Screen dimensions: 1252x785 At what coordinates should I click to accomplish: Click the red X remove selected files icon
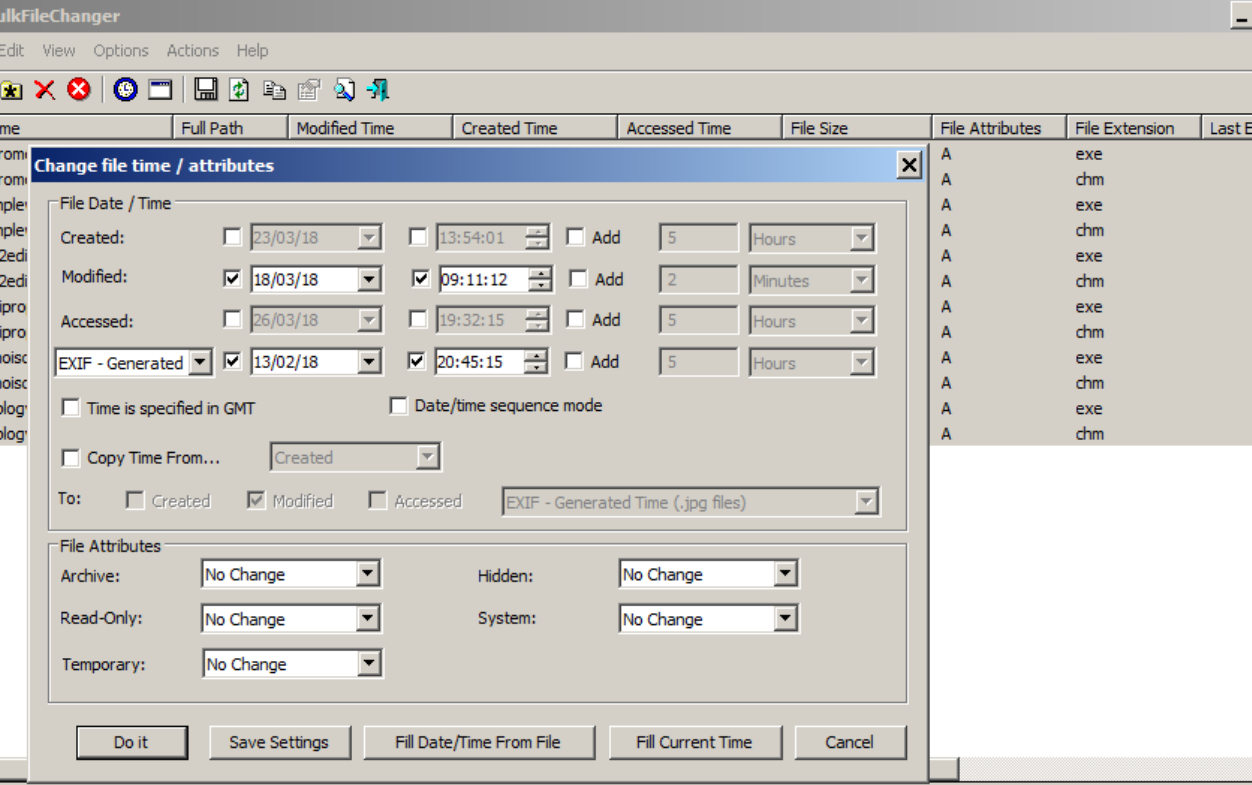tap(45, 90)
